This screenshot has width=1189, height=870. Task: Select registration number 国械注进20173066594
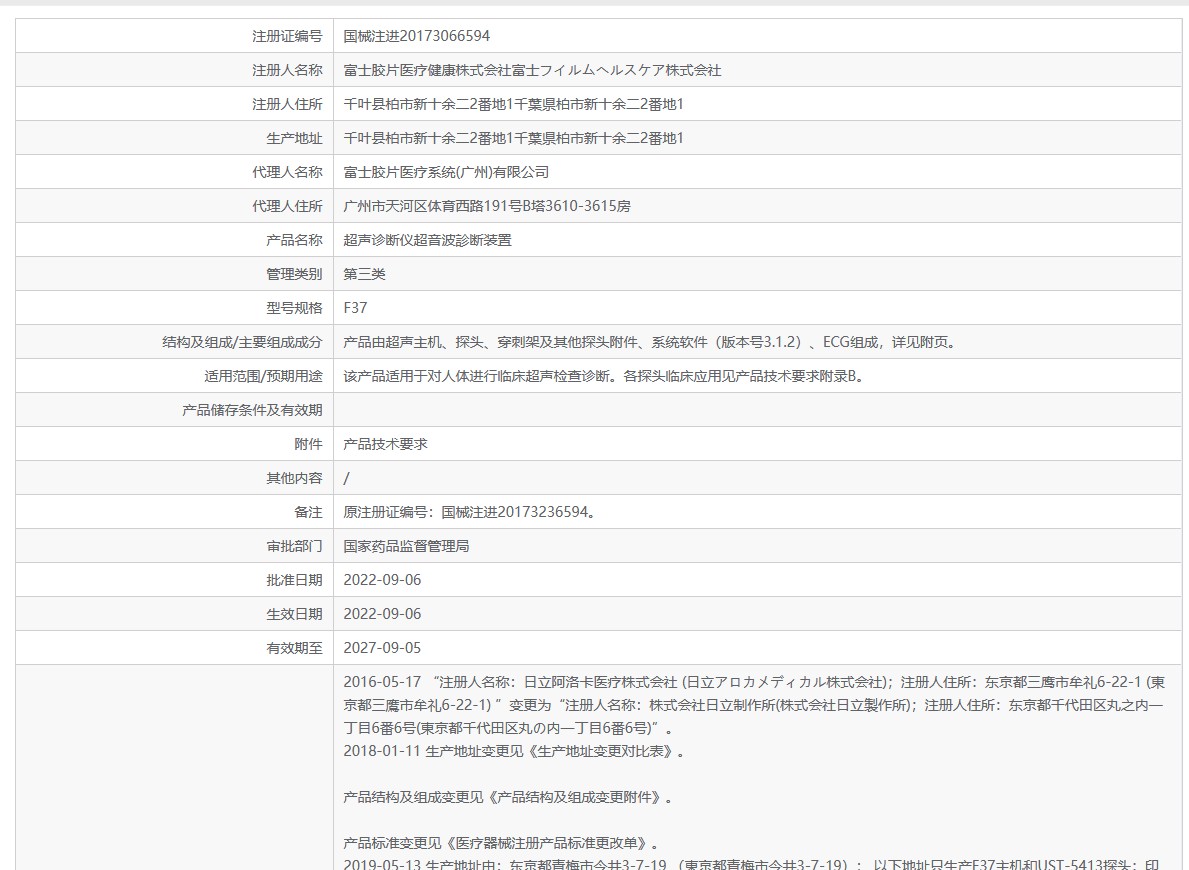(416, 36)
